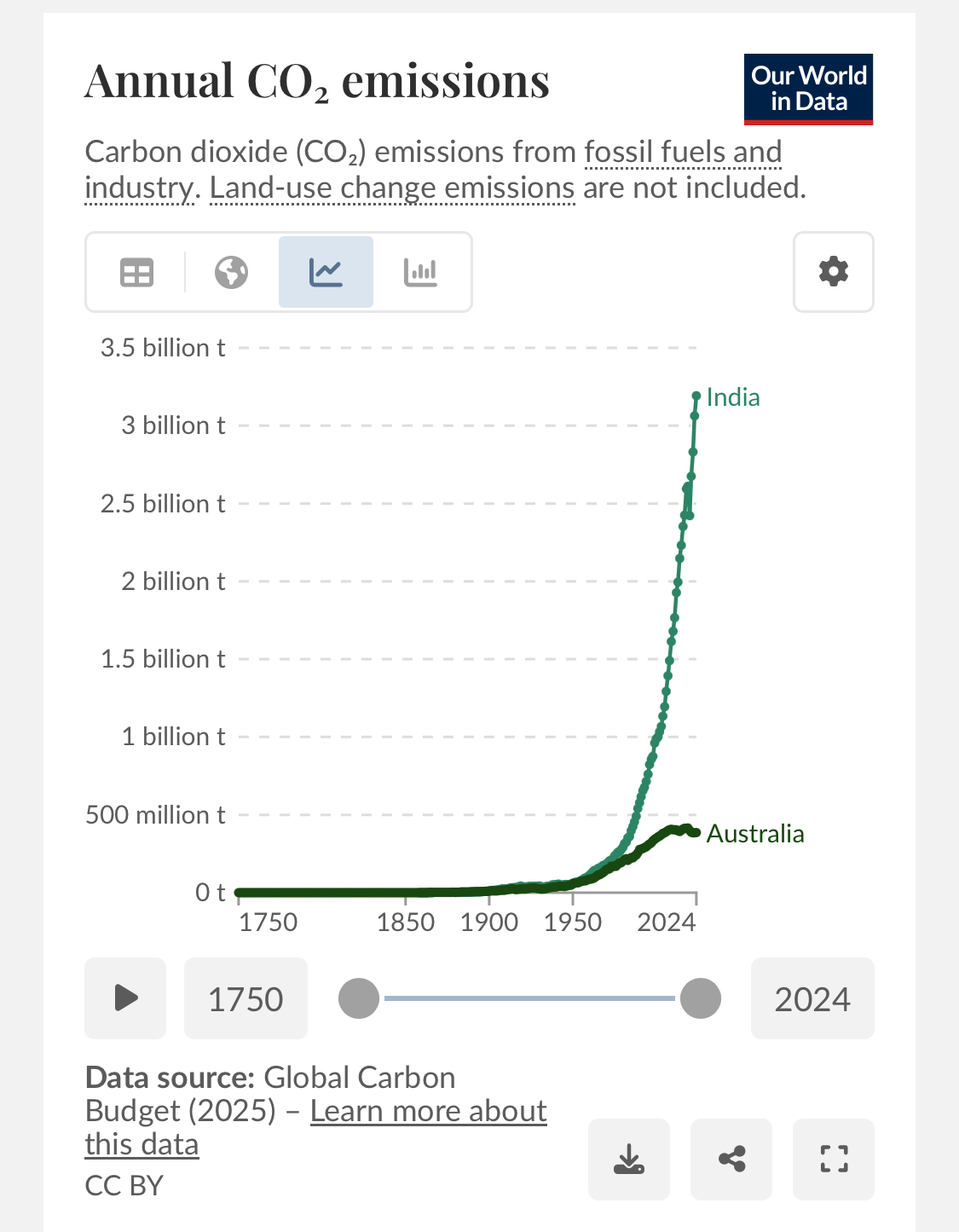Click the timeline end slider handle

pos(701,998)
